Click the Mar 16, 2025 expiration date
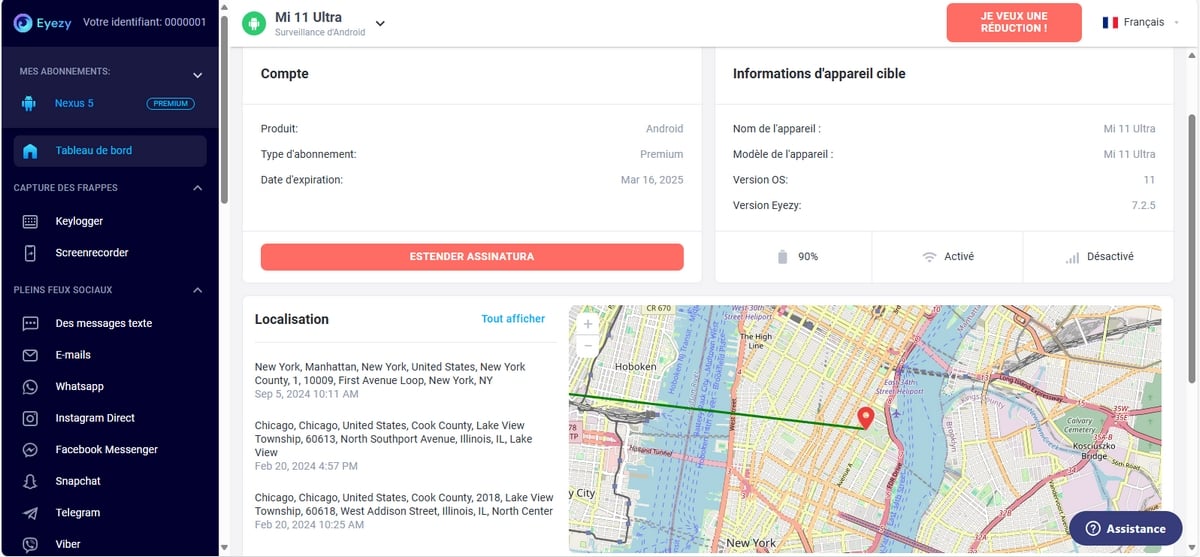The height and width of the screenshot is (557, 1200). pos(652,180)
